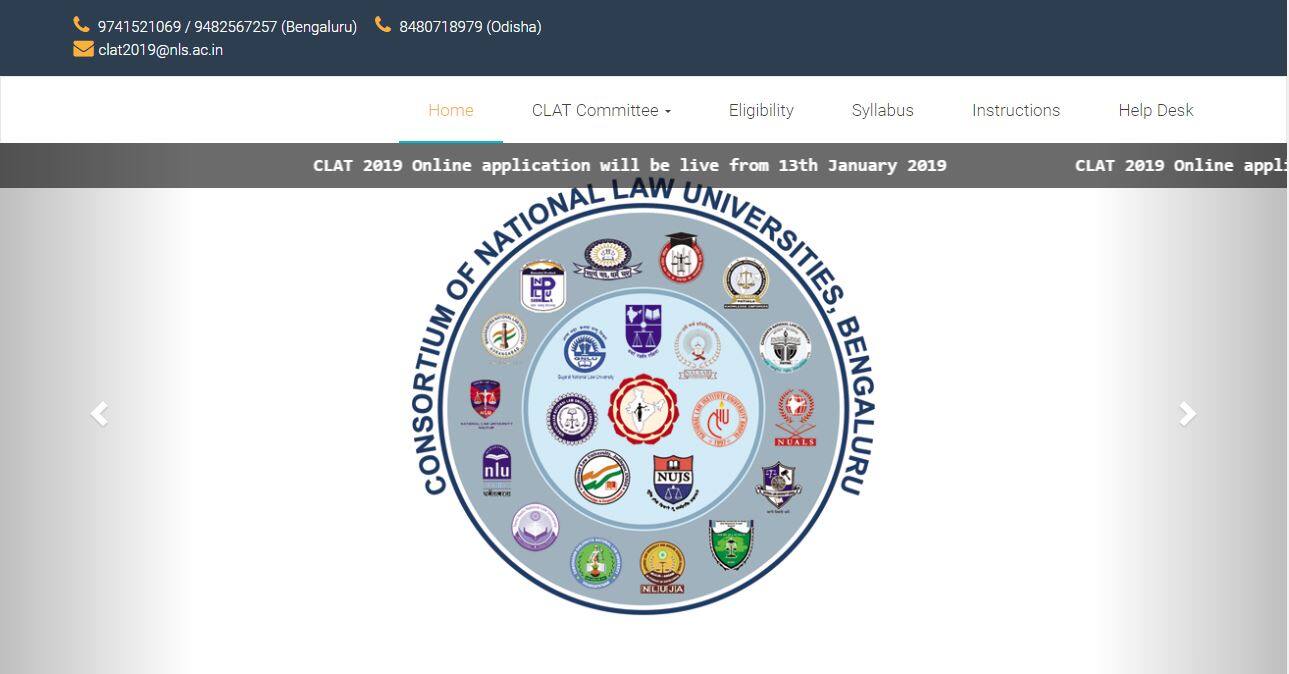Viewport: 1289px width, 674px height.
Task: Click the 13th January 2019 announcement ticker
Action: 630,165
